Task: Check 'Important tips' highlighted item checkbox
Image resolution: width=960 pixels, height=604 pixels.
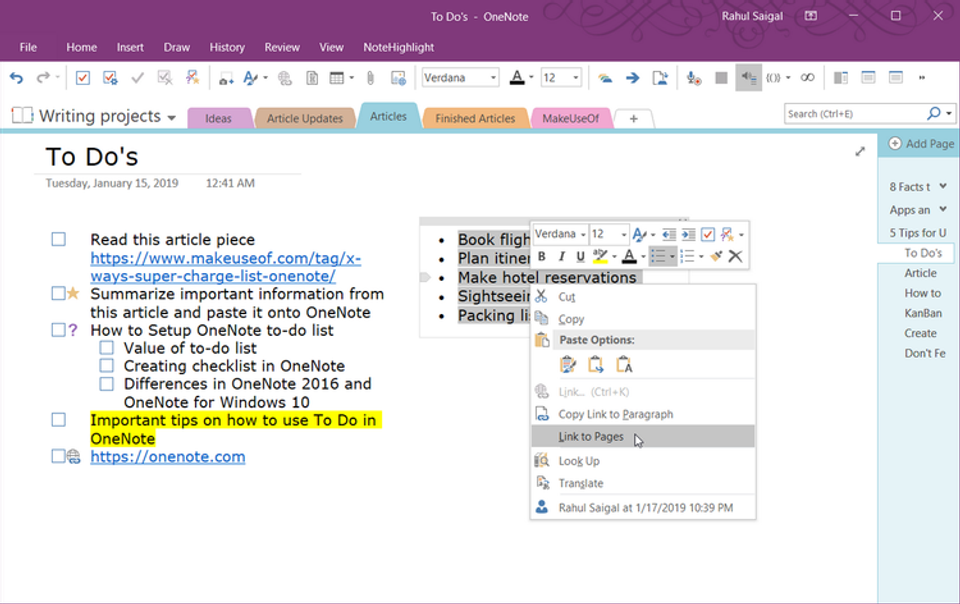Action: (58, 420)
